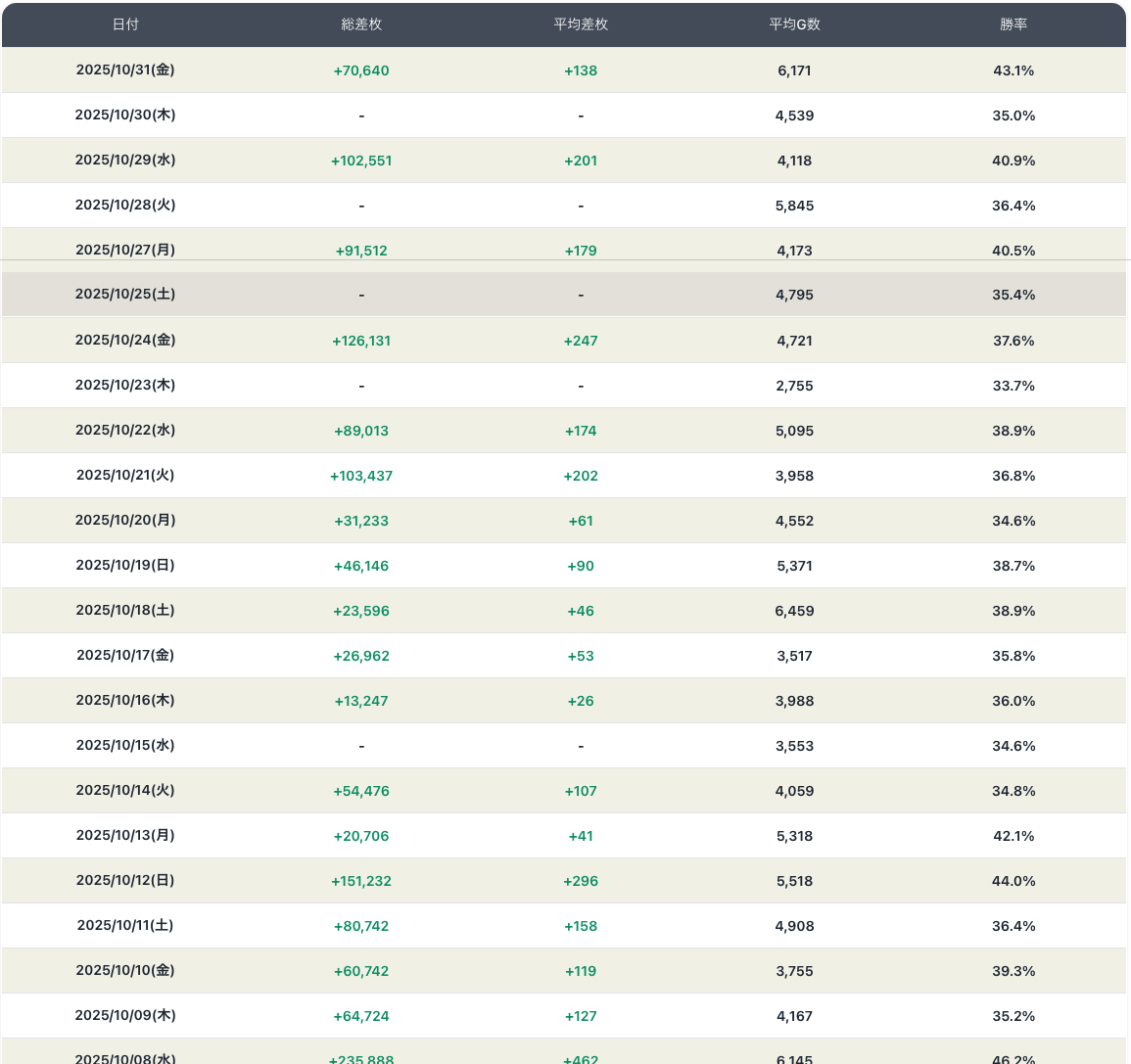Screen dimensions: 1131x1064
Task: Sort by the 総差枚 column header
Action: click(361, 24)
